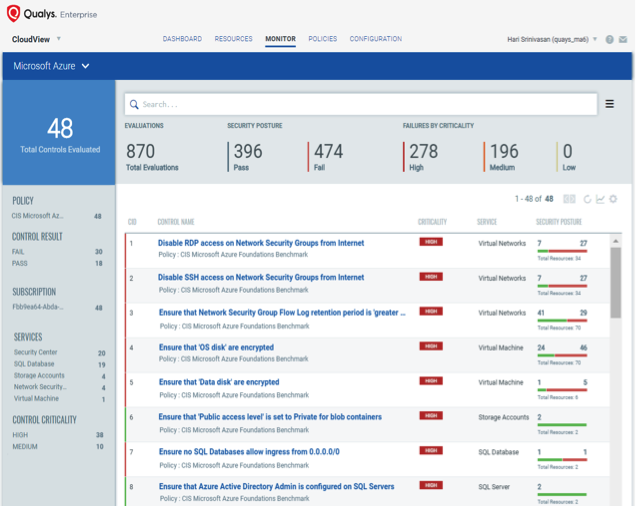
Task: Open the Configuration tab
Action: [x=375, y=39]
